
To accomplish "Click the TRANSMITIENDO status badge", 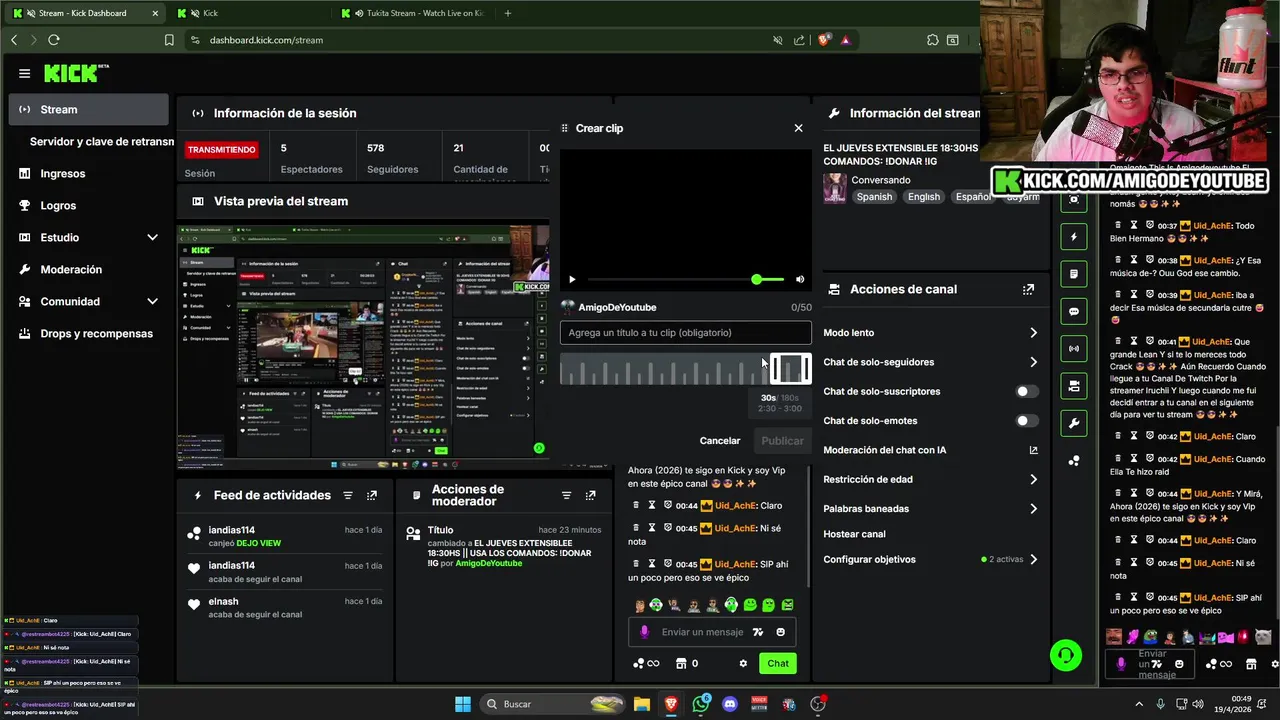I will click(x=222, y=149).
